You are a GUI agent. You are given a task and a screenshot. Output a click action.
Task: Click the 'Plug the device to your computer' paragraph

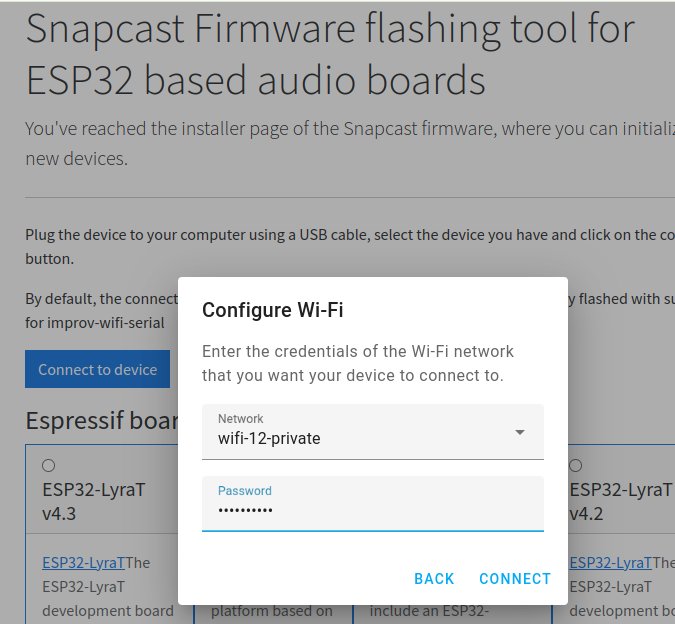[350, 247]
